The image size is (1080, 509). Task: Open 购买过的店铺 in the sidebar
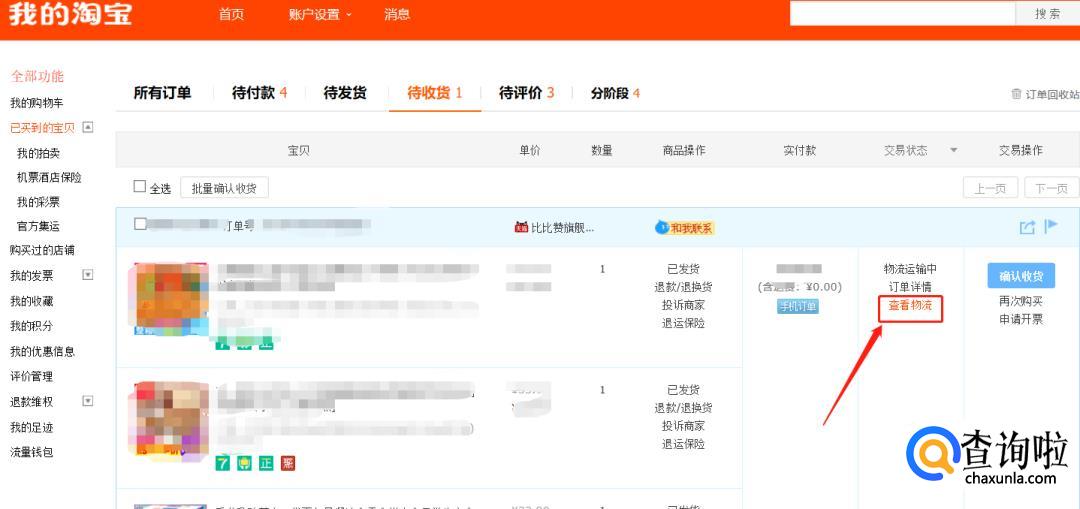coord(42,250)
